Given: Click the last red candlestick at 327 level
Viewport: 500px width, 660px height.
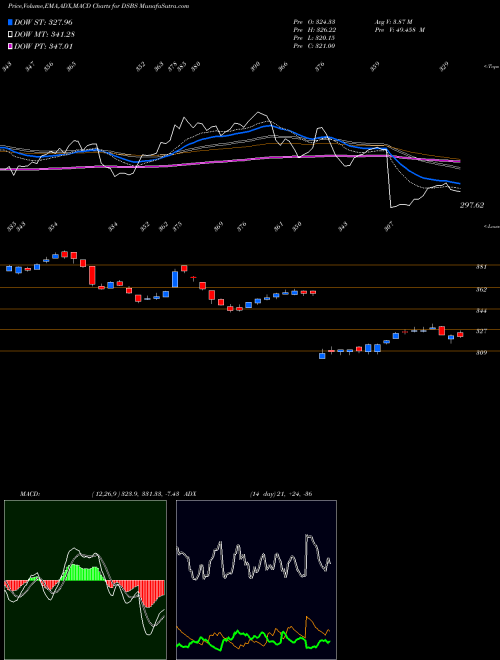Looking at the screenshot, I should (460, 335).
